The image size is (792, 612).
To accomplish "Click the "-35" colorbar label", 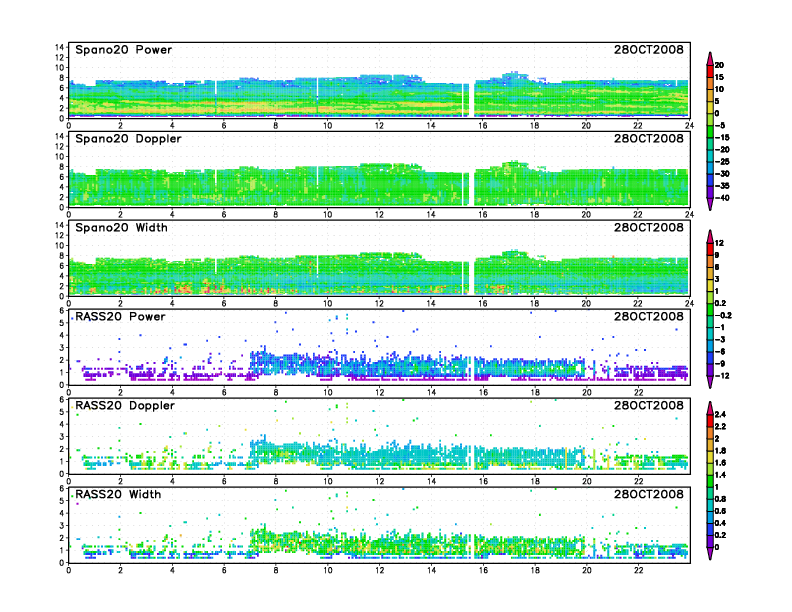I will pyautogui.click(x=722, y=186).
